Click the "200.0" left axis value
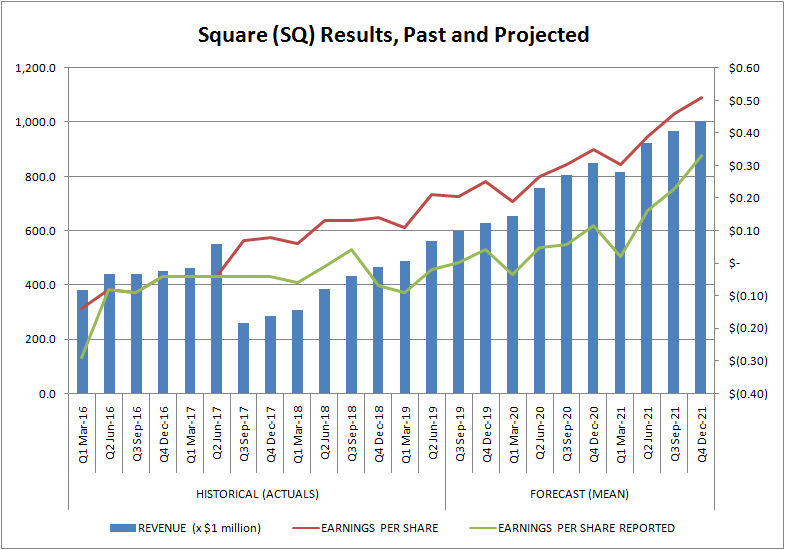The height and width of the screenshot is (550, 785). pos(40,339)
